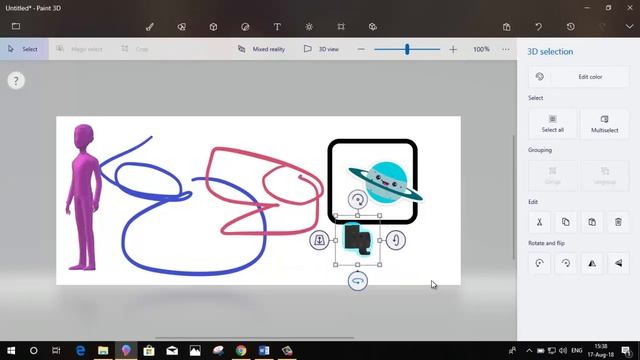Open Microsoft Word from taskbar

click(264, 351)
